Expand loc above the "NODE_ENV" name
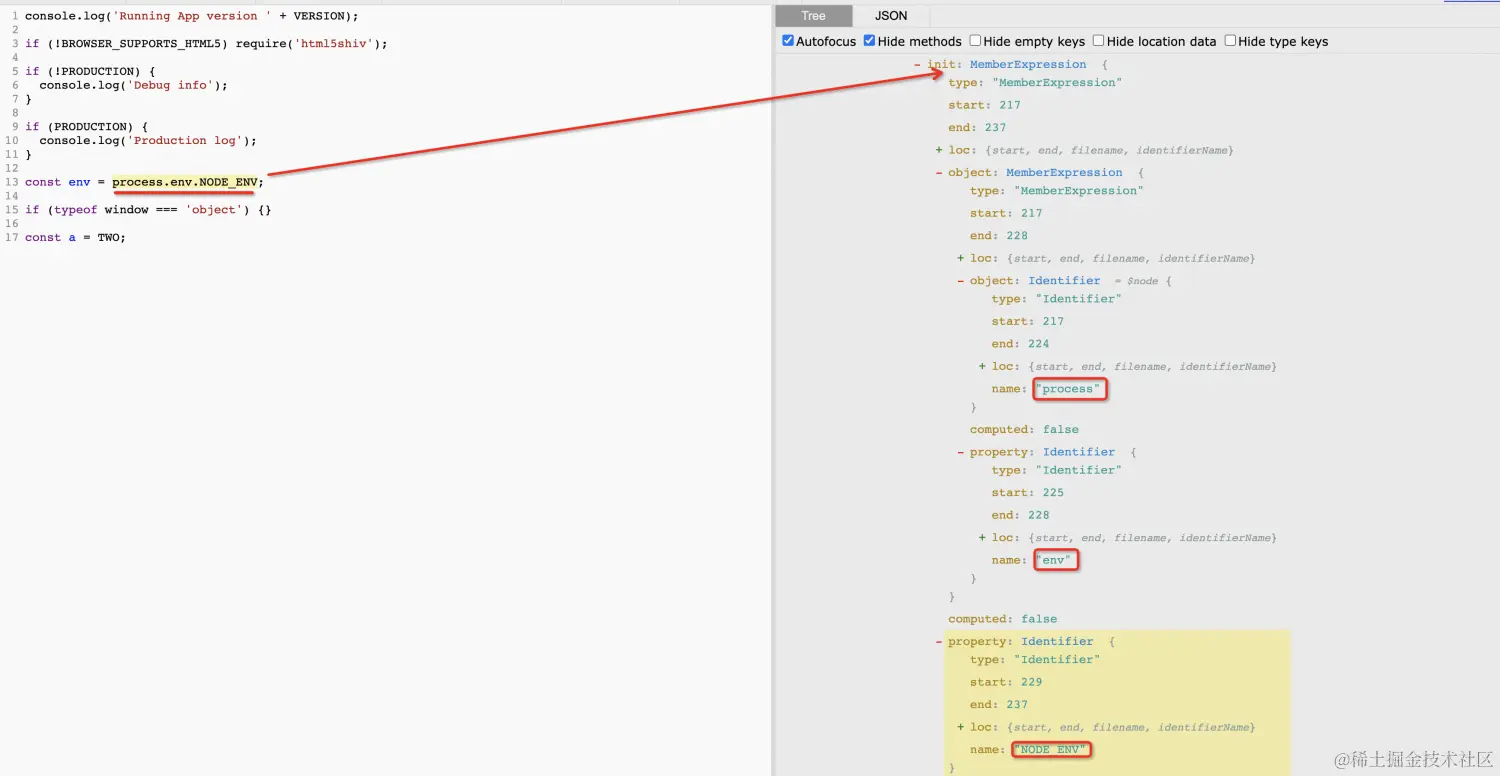1500x776 pixels. tap(961, 727)
